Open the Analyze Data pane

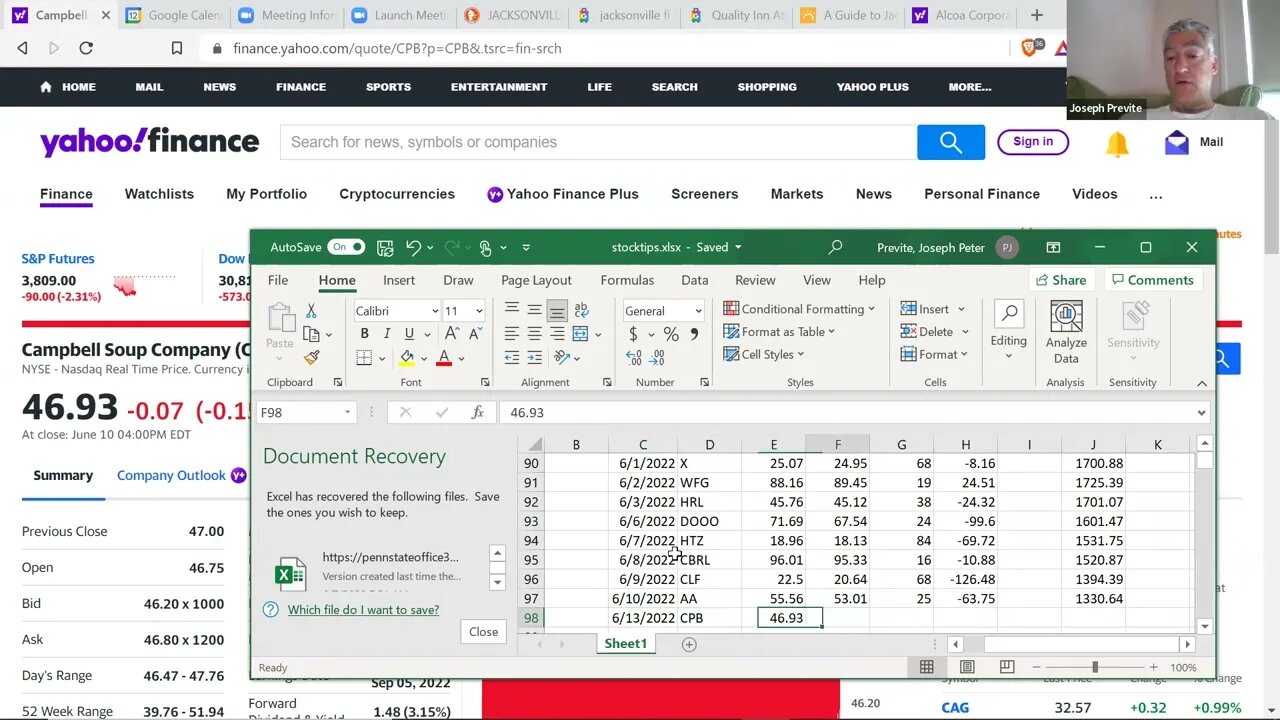tap(1066, 332)
